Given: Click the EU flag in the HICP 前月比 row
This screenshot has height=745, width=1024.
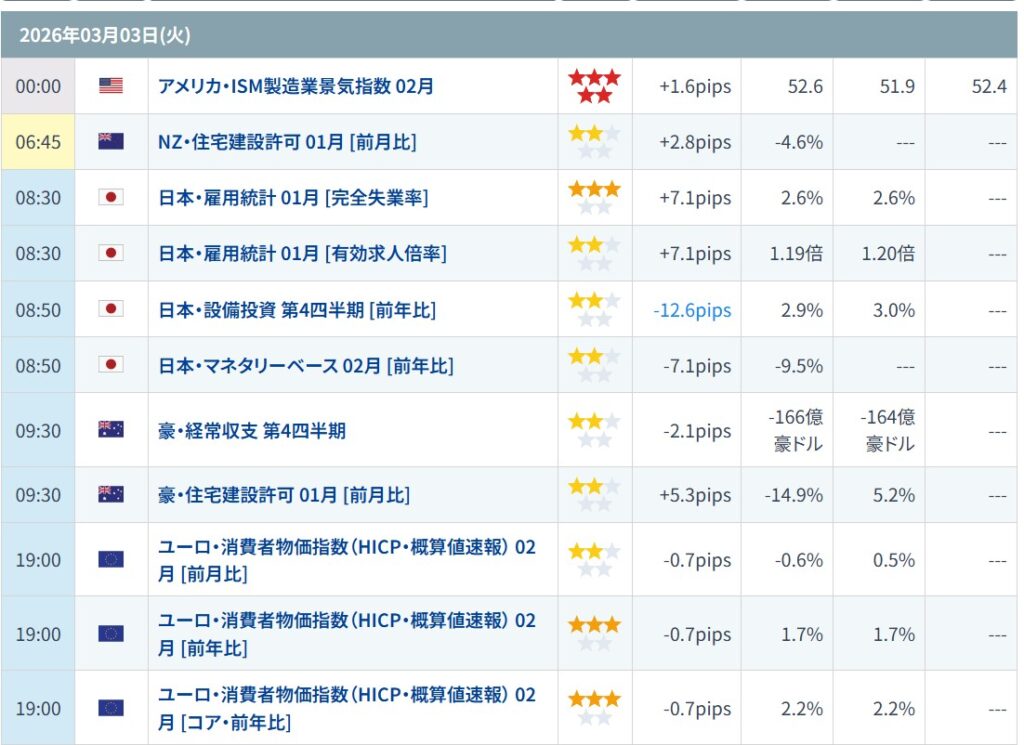Looking at the screenshot, I should (x=111, y=560).
